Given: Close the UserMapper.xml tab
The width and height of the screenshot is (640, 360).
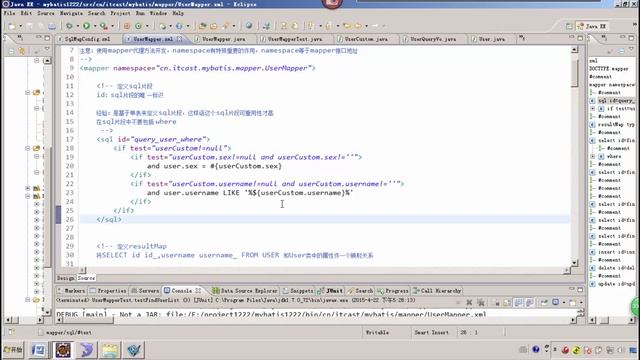Looking at the screenshot, I should tap(179, 39).
